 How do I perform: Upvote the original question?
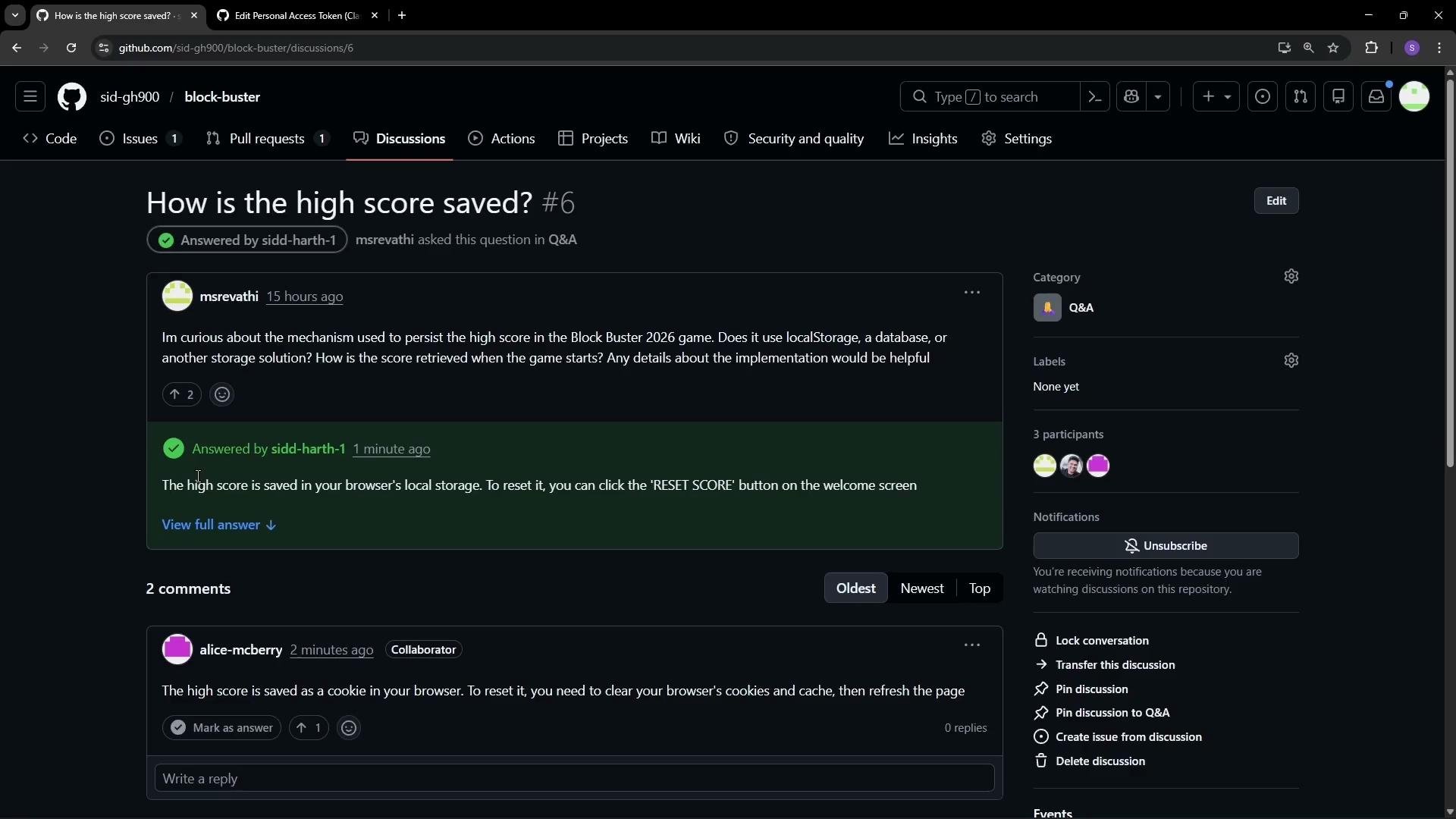click(x=181, y=394)
